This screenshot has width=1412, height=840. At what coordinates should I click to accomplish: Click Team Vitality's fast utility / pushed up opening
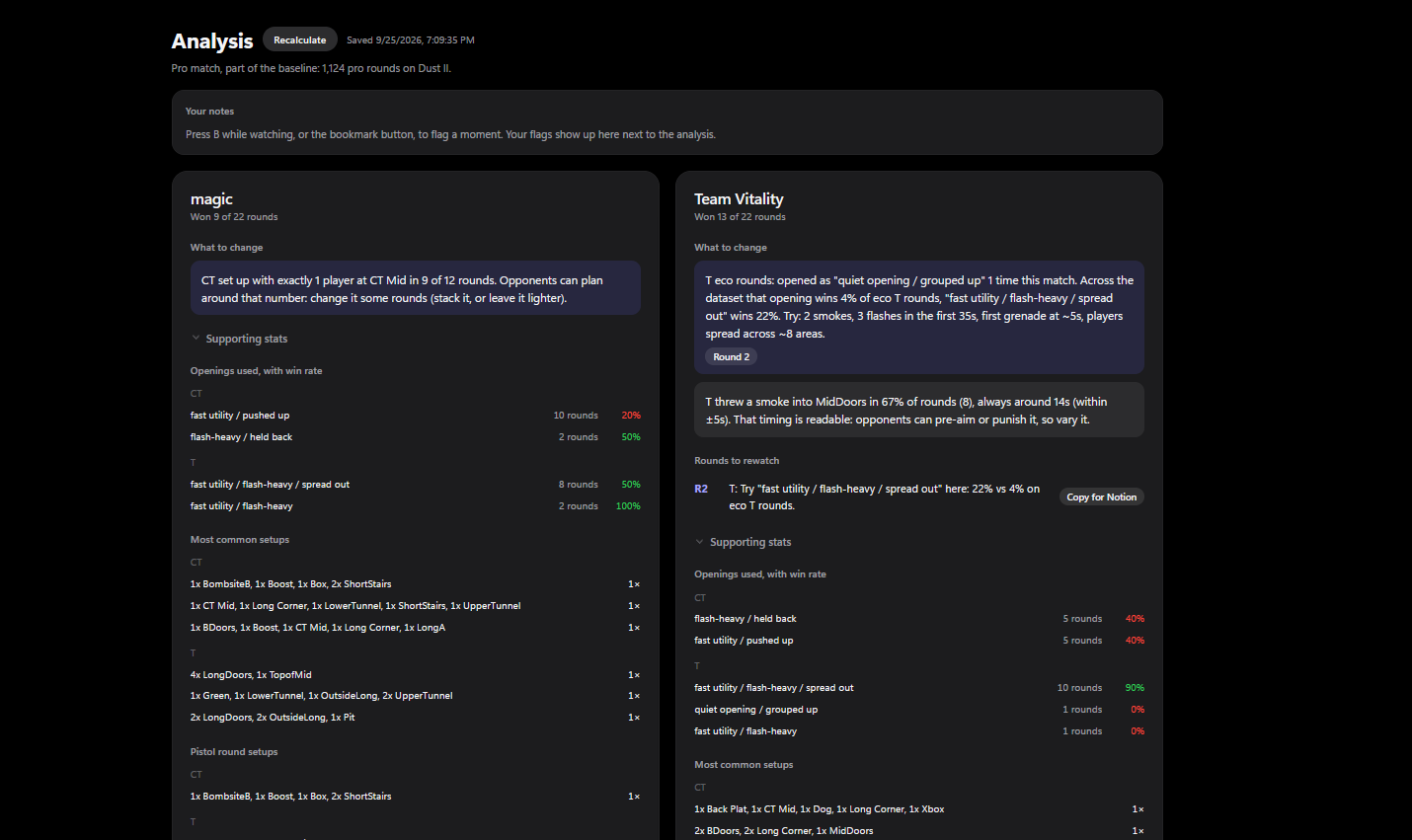point(919,641)
